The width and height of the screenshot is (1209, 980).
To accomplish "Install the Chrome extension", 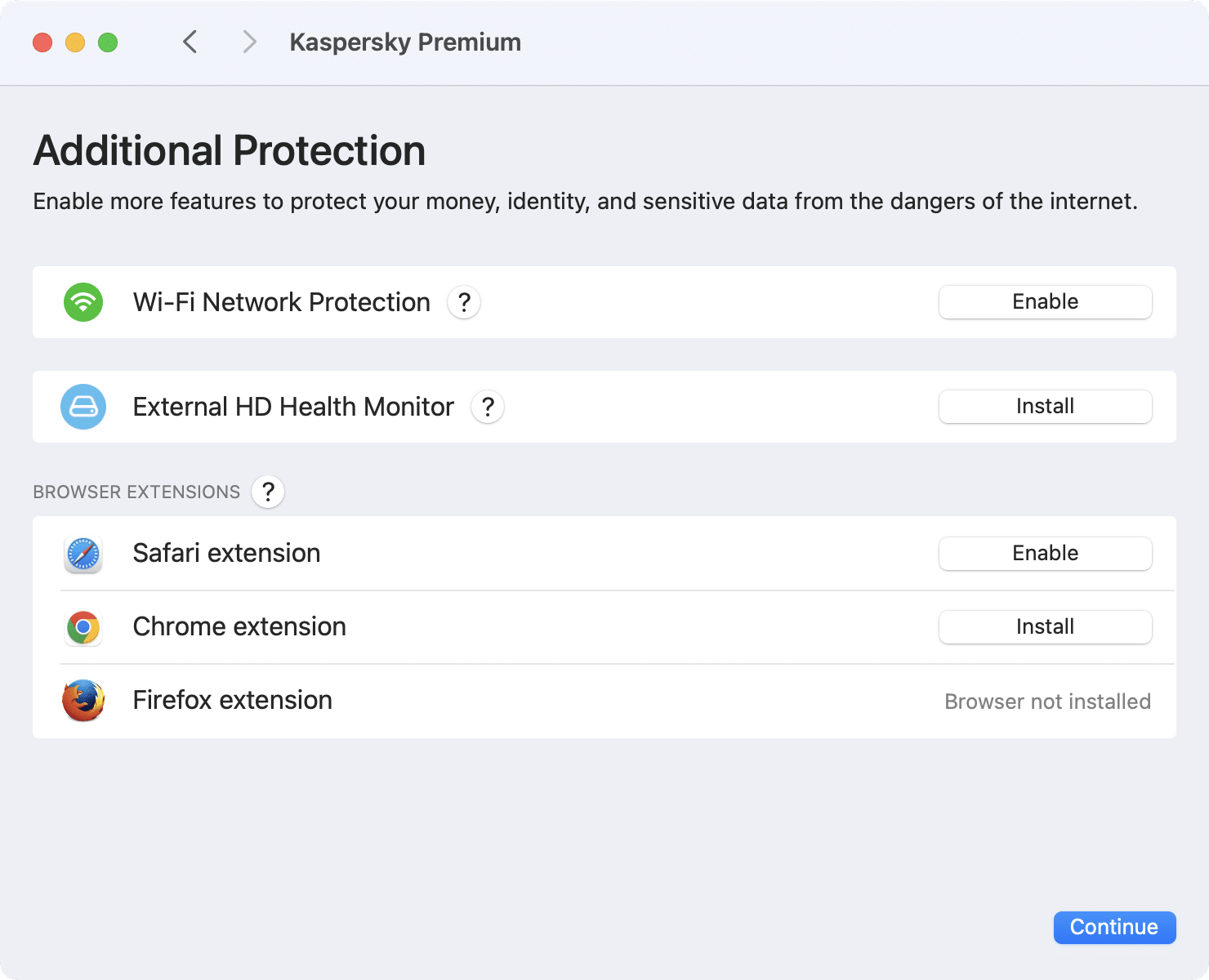I will click(x=1045, y=626).
